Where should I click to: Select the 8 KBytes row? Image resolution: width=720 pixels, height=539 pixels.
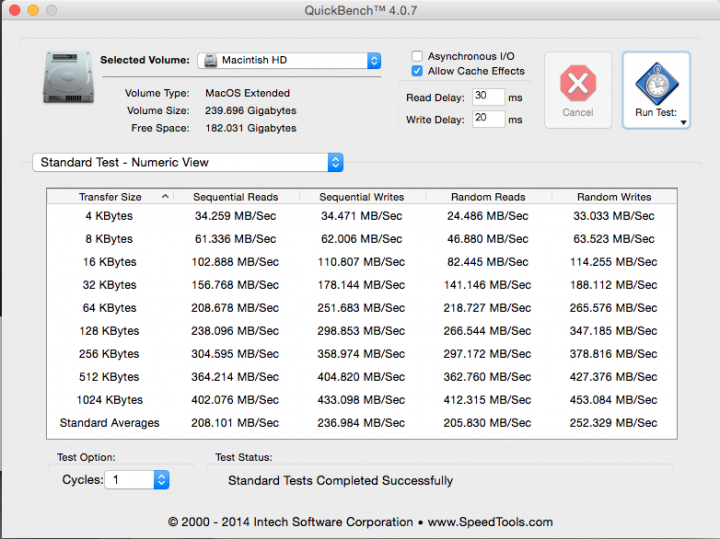click(x=362, y=239)
